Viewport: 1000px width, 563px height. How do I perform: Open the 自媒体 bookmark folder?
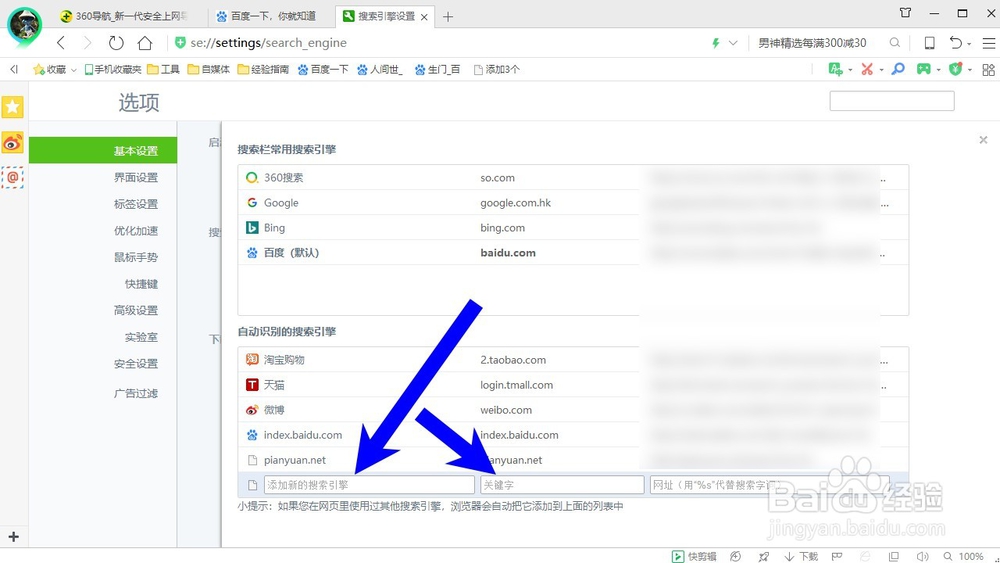[209, 69]
